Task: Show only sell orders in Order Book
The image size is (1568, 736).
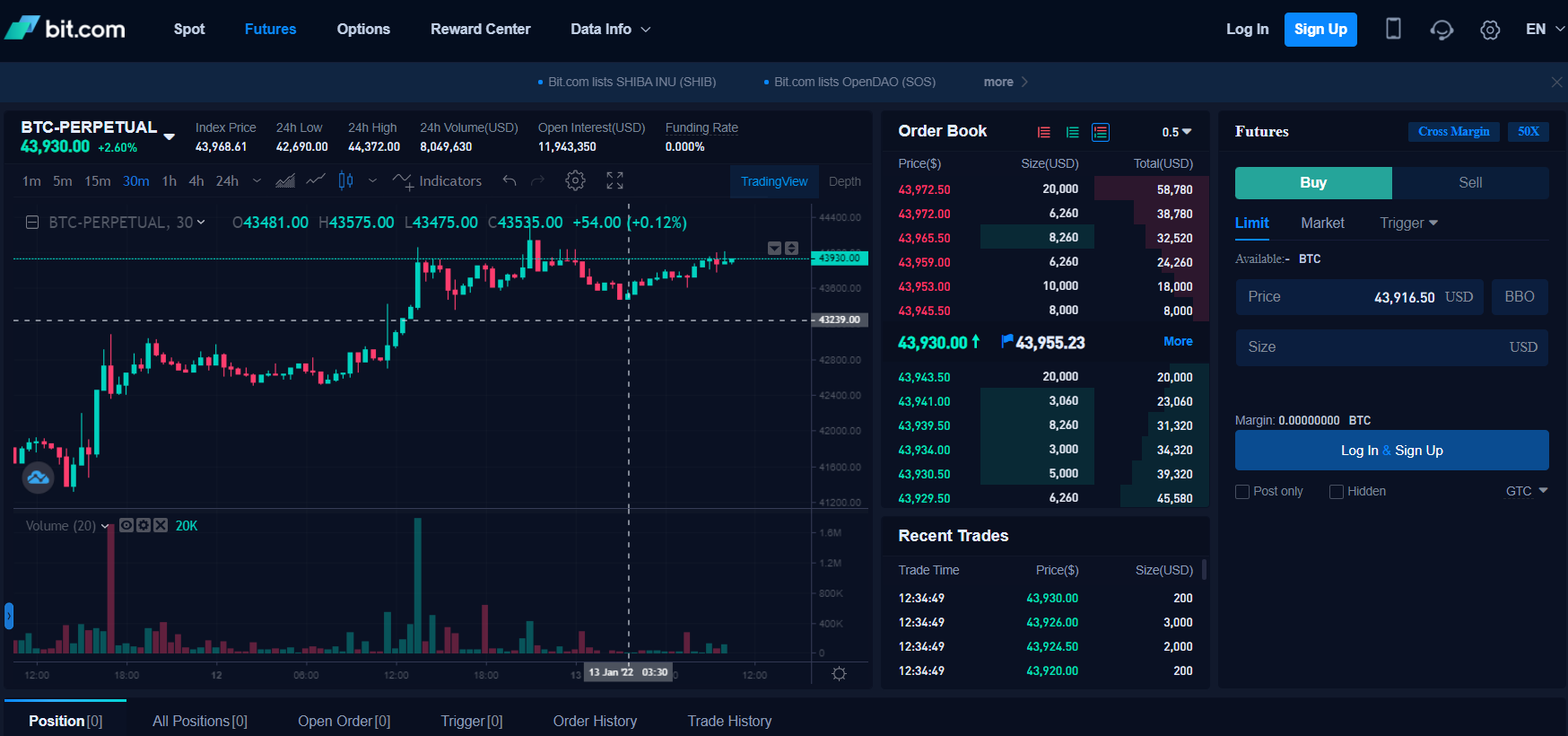Action: [x=1044, y=133]
